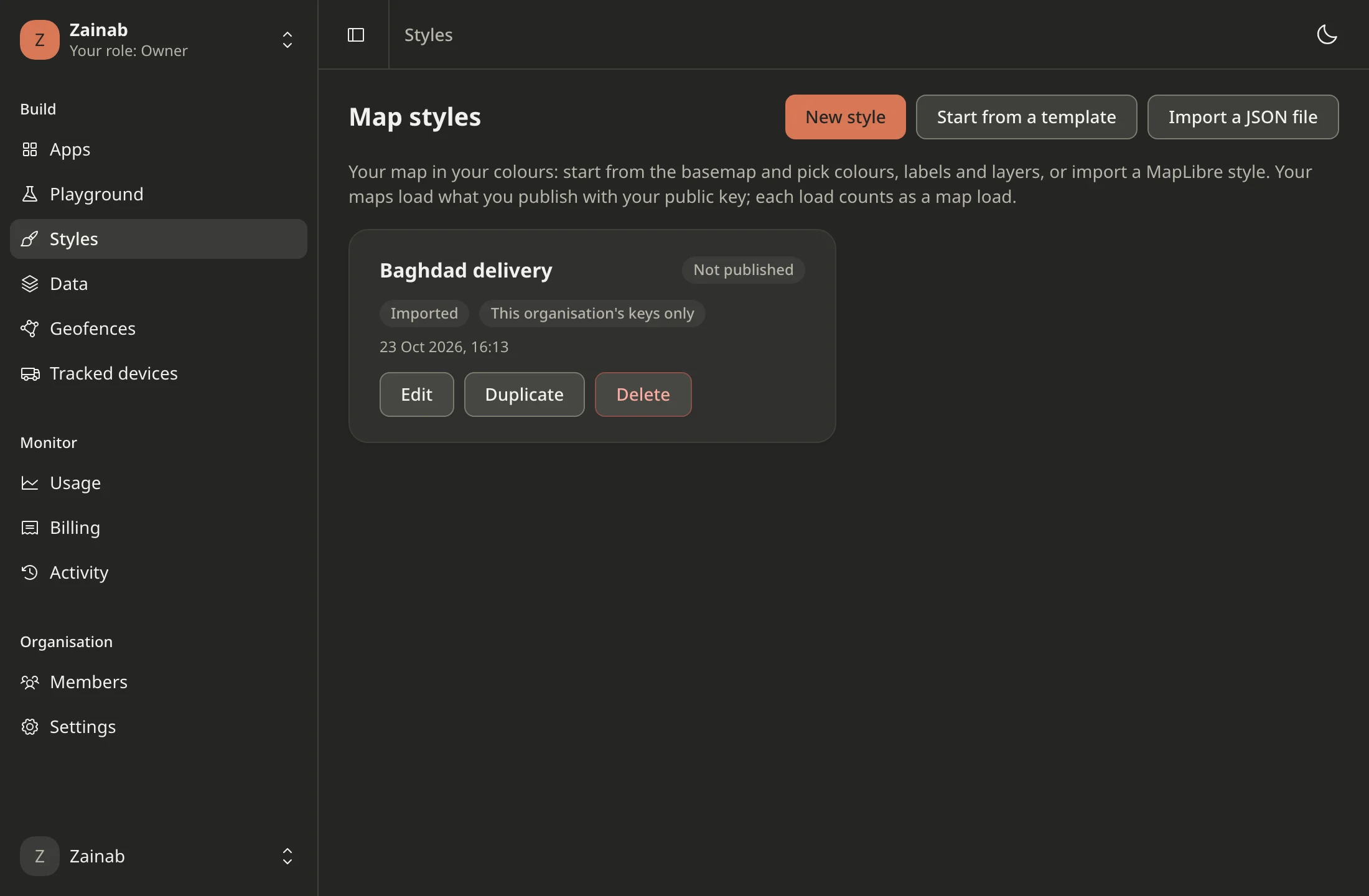Click the Data layers icon
1369x896 pixels.
click(30, 284)
